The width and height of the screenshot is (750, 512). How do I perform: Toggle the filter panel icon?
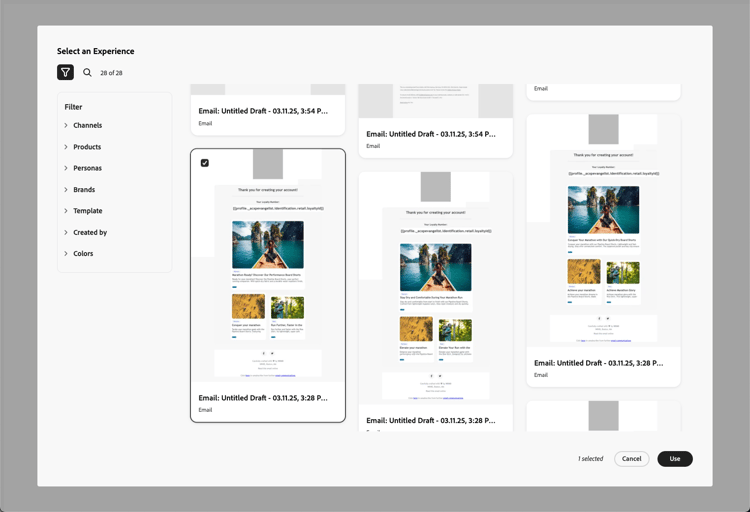[x=66, y=72]
